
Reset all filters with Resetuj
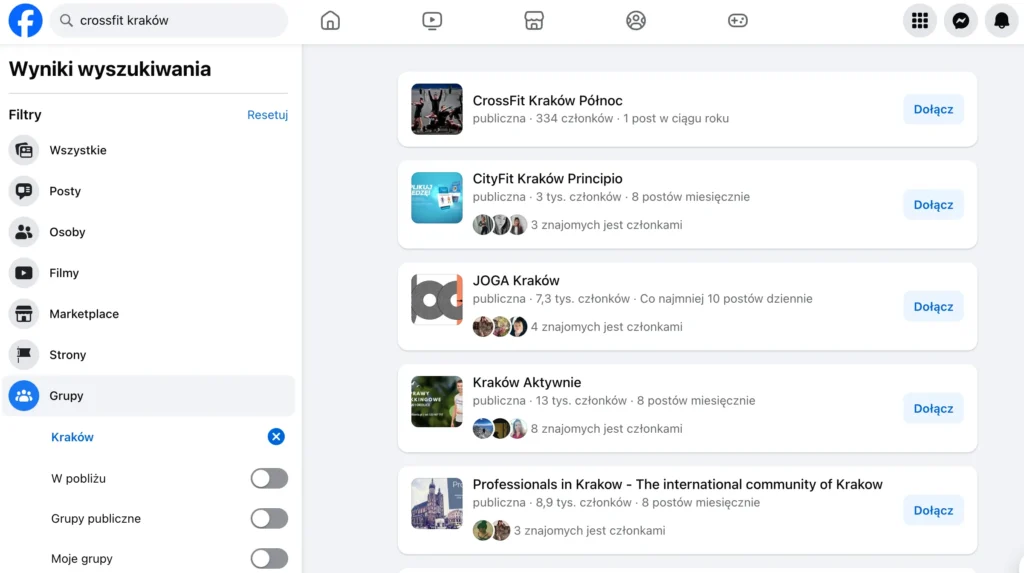(x=267, y=114)
